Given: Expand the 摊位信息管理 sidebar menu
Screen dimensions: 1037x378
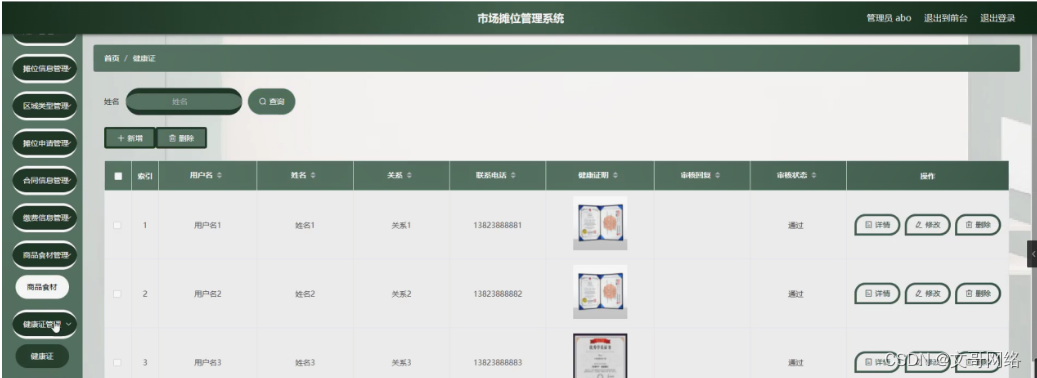Looking at the screenshot, I should pos(45,68).
